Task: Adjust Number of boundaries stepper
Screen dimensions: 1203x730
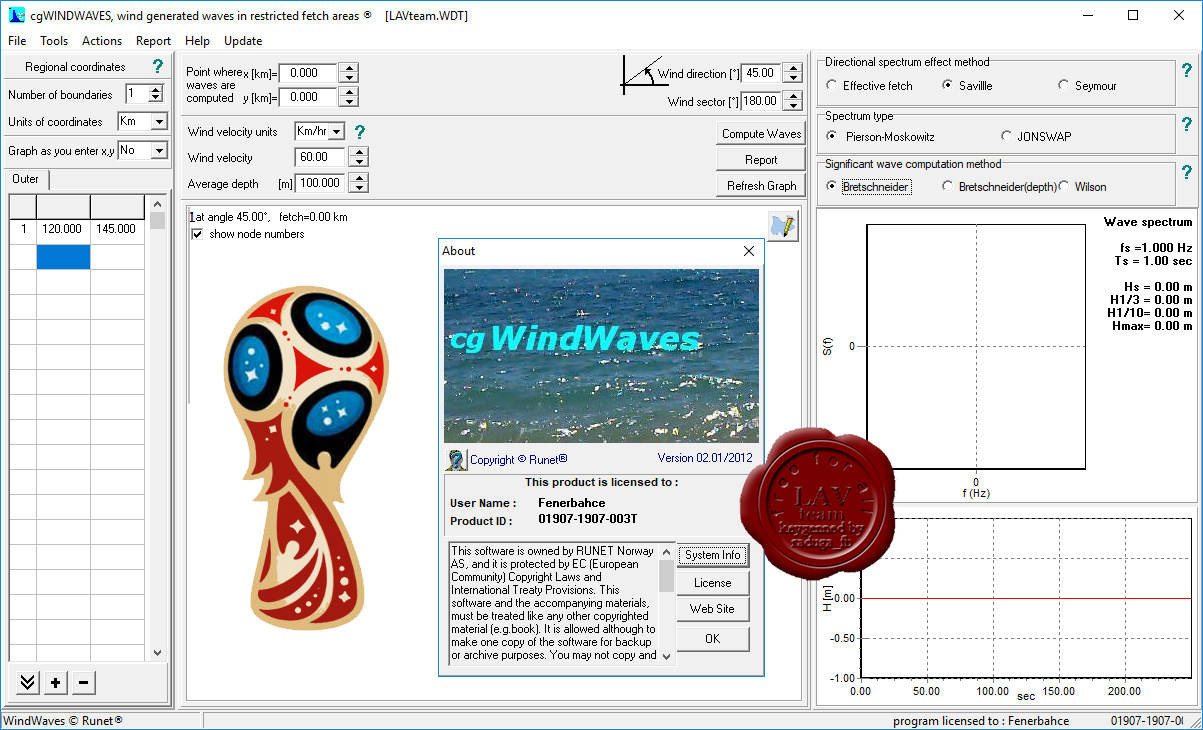Action: click(x=155, y=94)
